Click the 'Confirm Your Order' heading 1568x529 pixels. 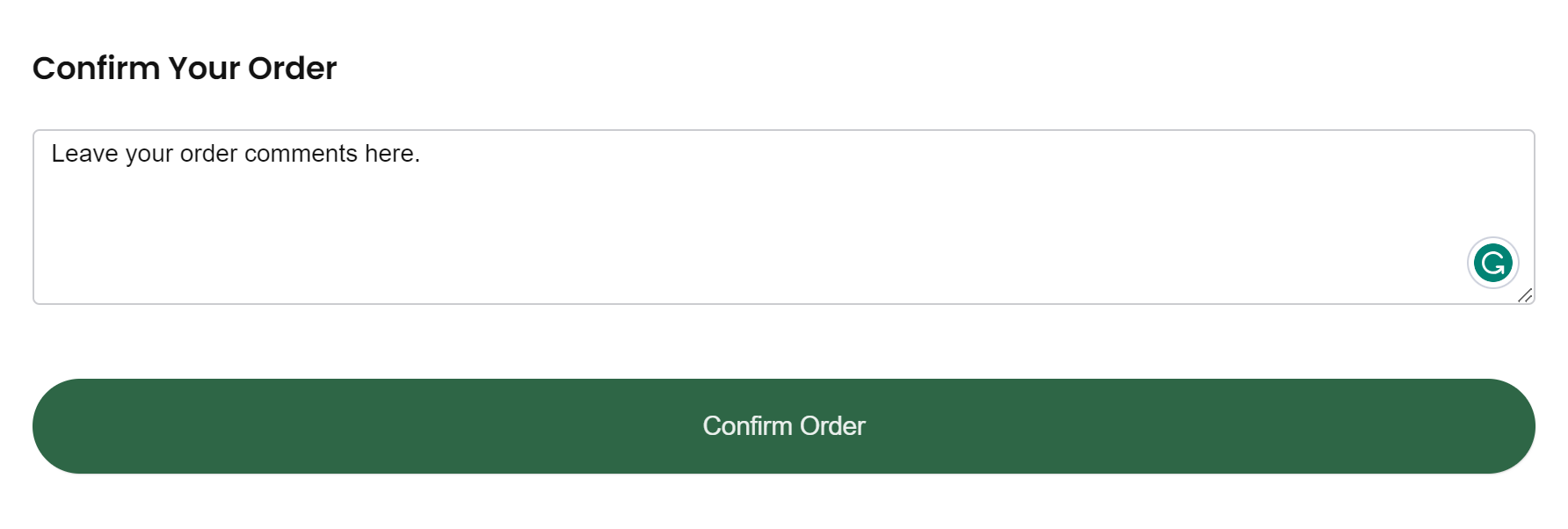click(185, 69)
